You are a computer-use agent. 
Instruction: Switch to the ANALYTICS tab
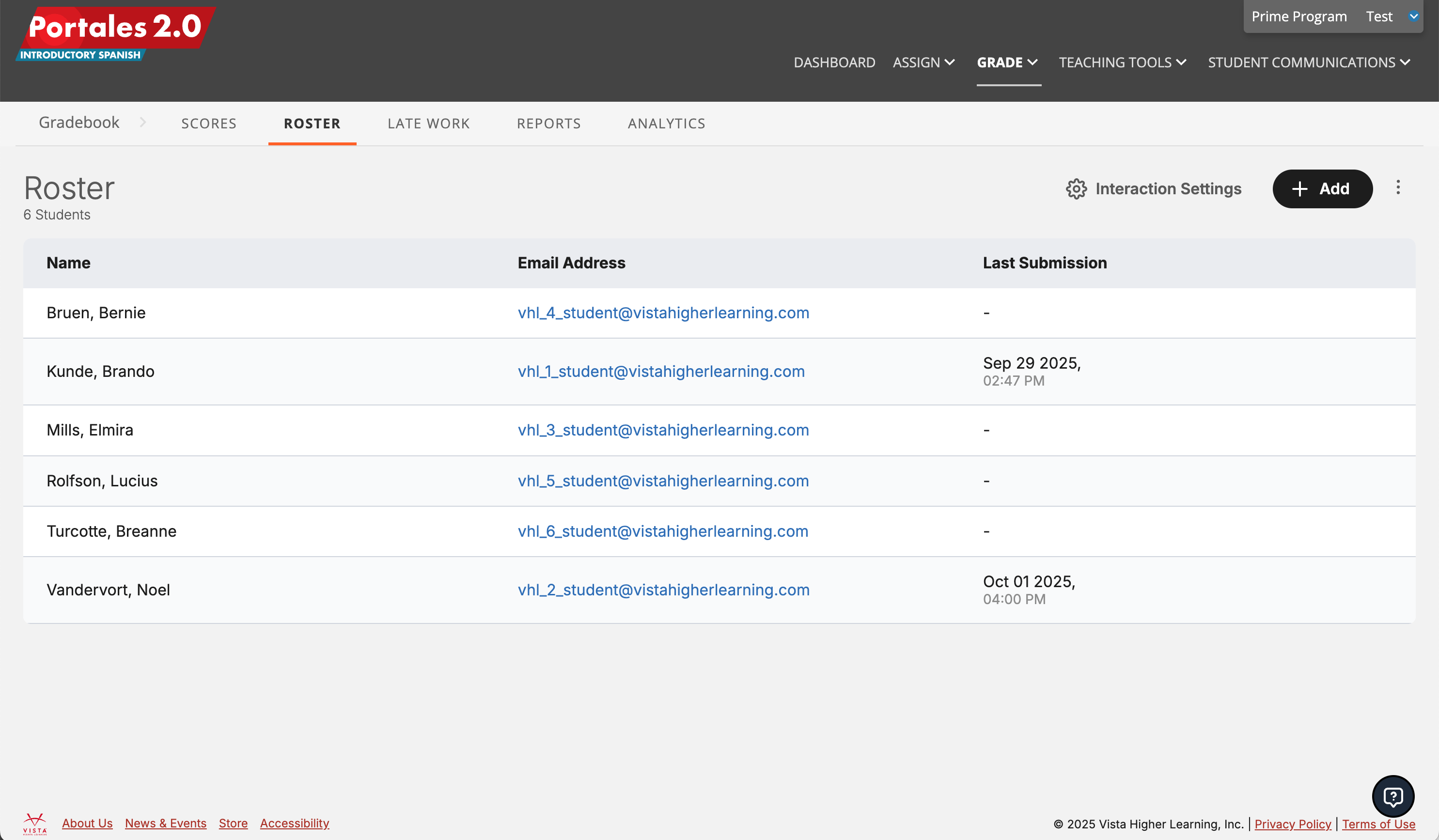click(x=666, y=124)
